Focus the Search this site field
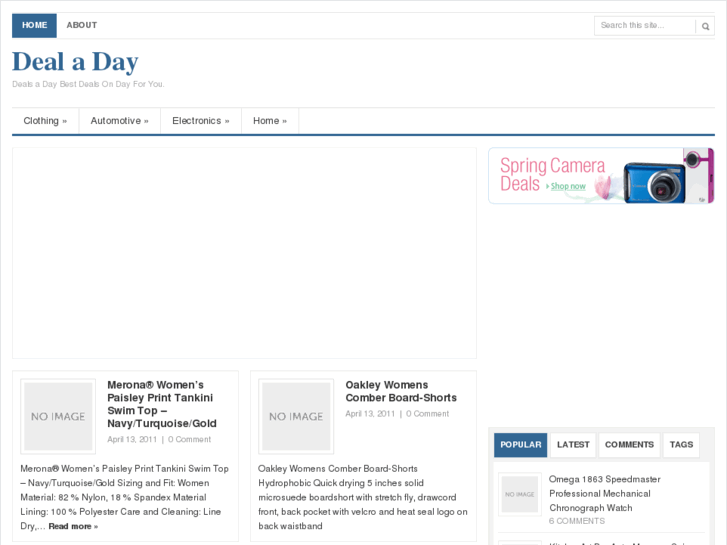This screenshot has width=727, height=545. click(x=645, y=26)
